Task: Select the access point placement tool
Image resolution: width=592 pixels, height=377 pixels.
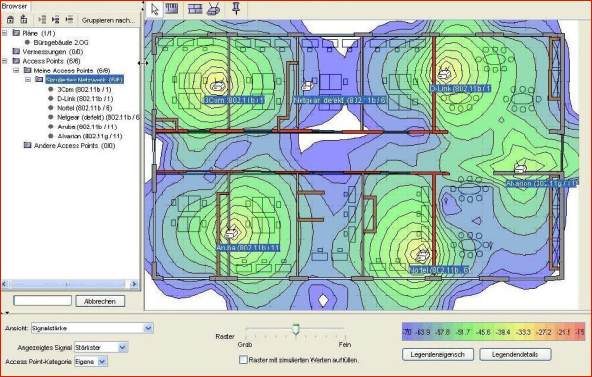Action: [213, 9]
